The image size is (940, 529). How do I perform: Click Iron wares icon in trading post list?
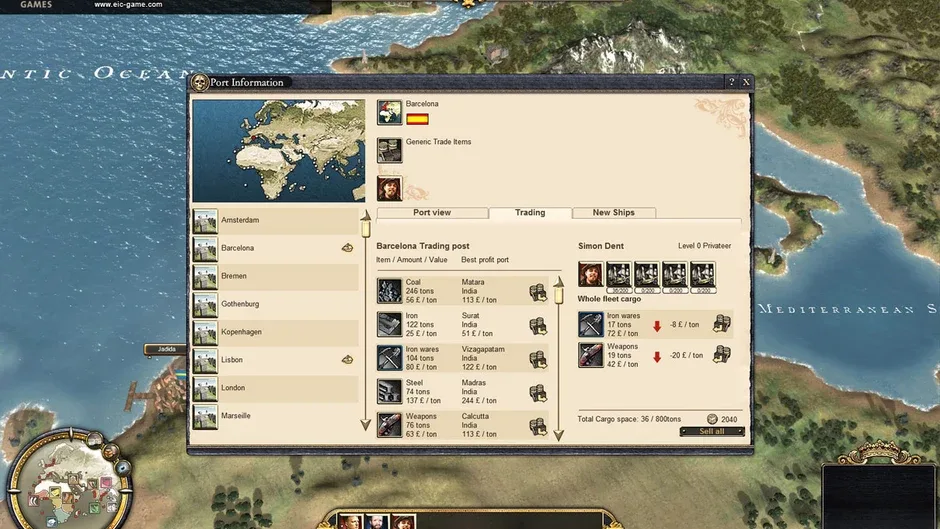(389, 358)
